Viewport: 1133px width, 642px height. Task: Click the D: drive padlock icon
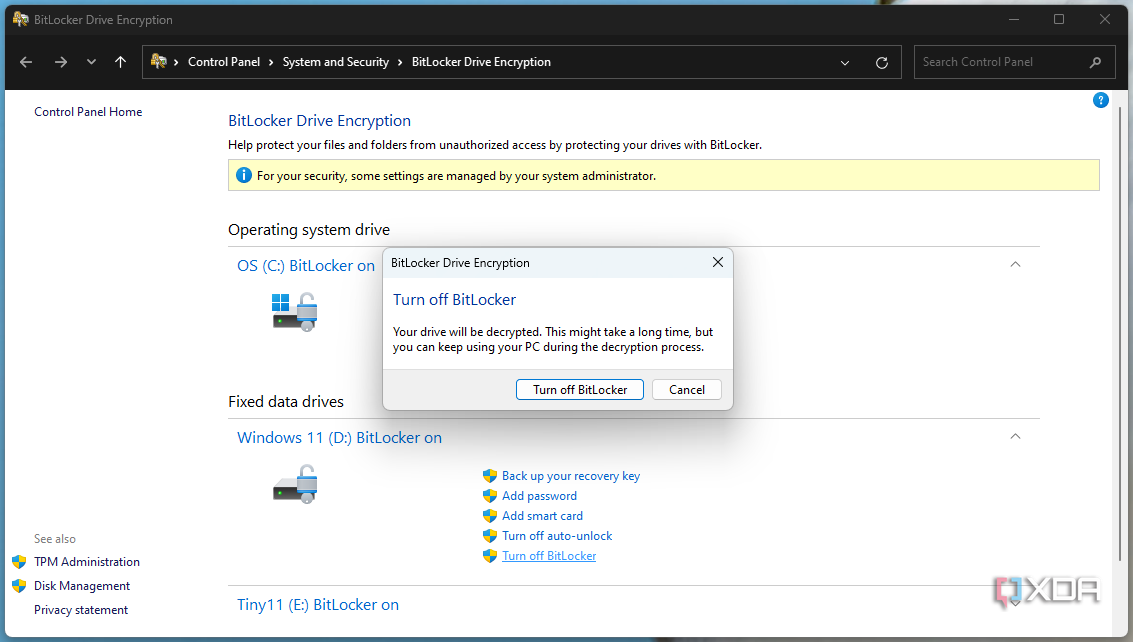[x=295, y=484]
